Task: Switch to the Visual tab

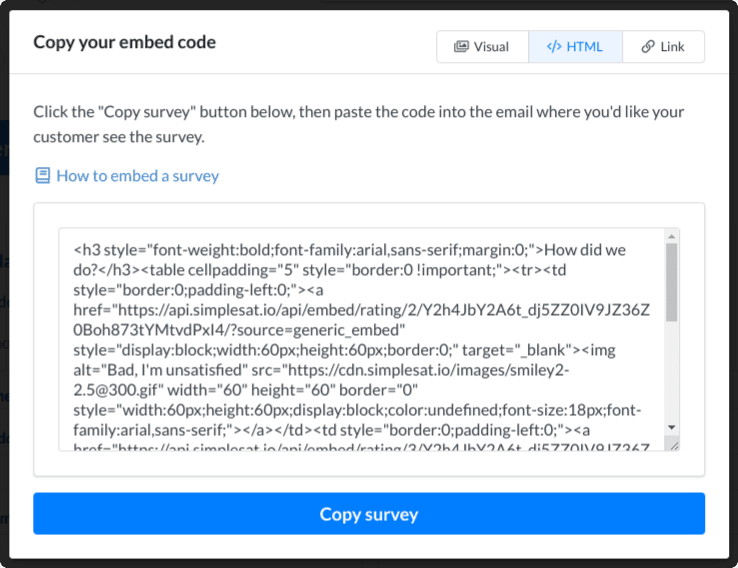Action: [x=482, y=47]
